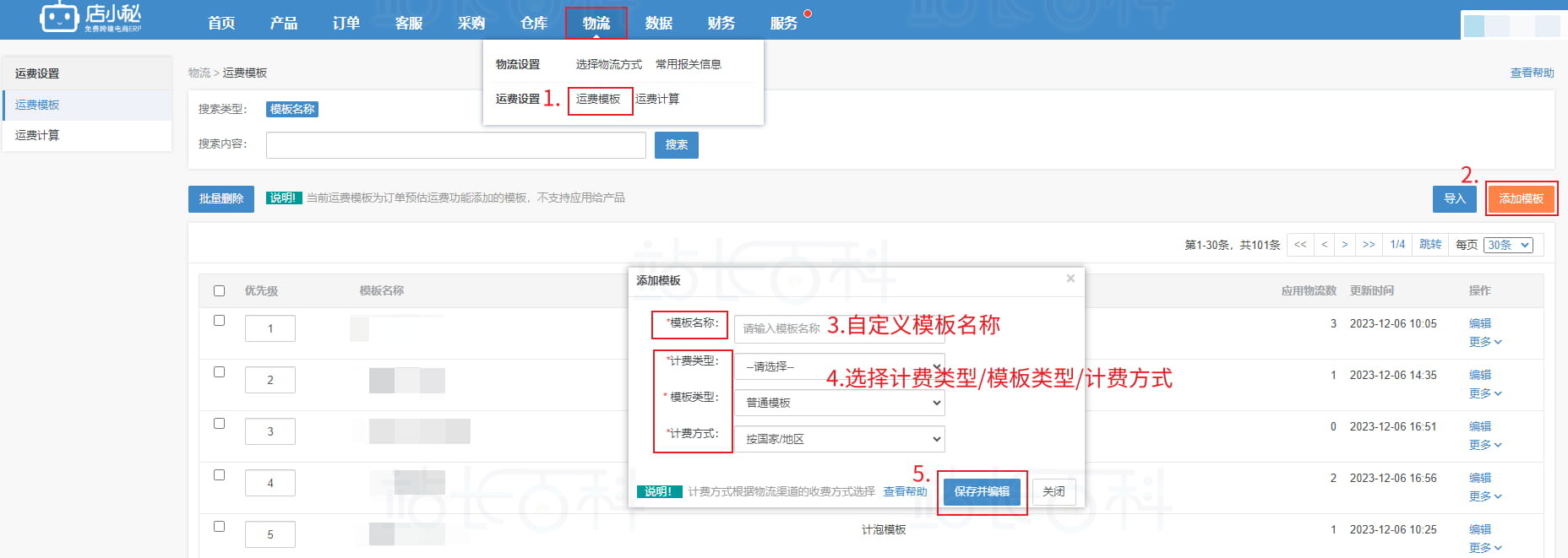Check the checkbox for priority 3 row
The image size is (1568, 558).
click(220, 424)
